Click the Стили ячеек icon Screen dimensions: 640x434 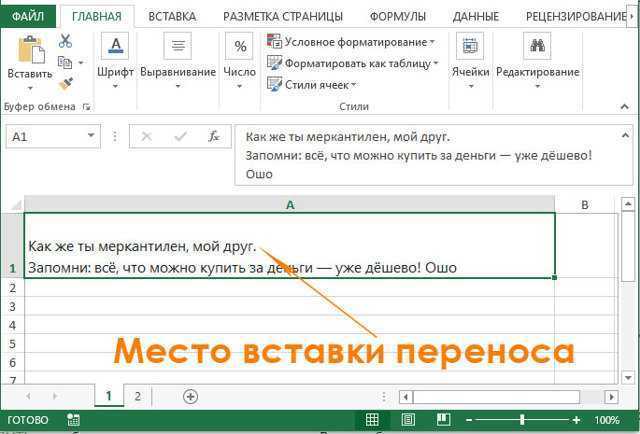274,84
